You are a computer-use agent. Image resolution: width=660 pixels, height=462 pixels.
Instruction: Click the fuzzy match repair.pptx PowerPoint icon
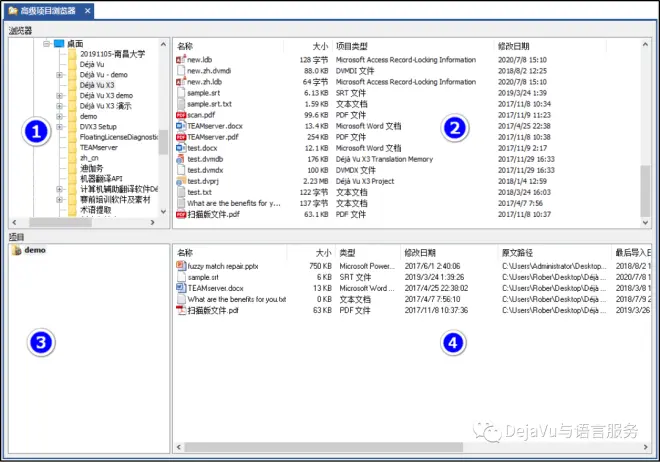[x=181, y=266]
